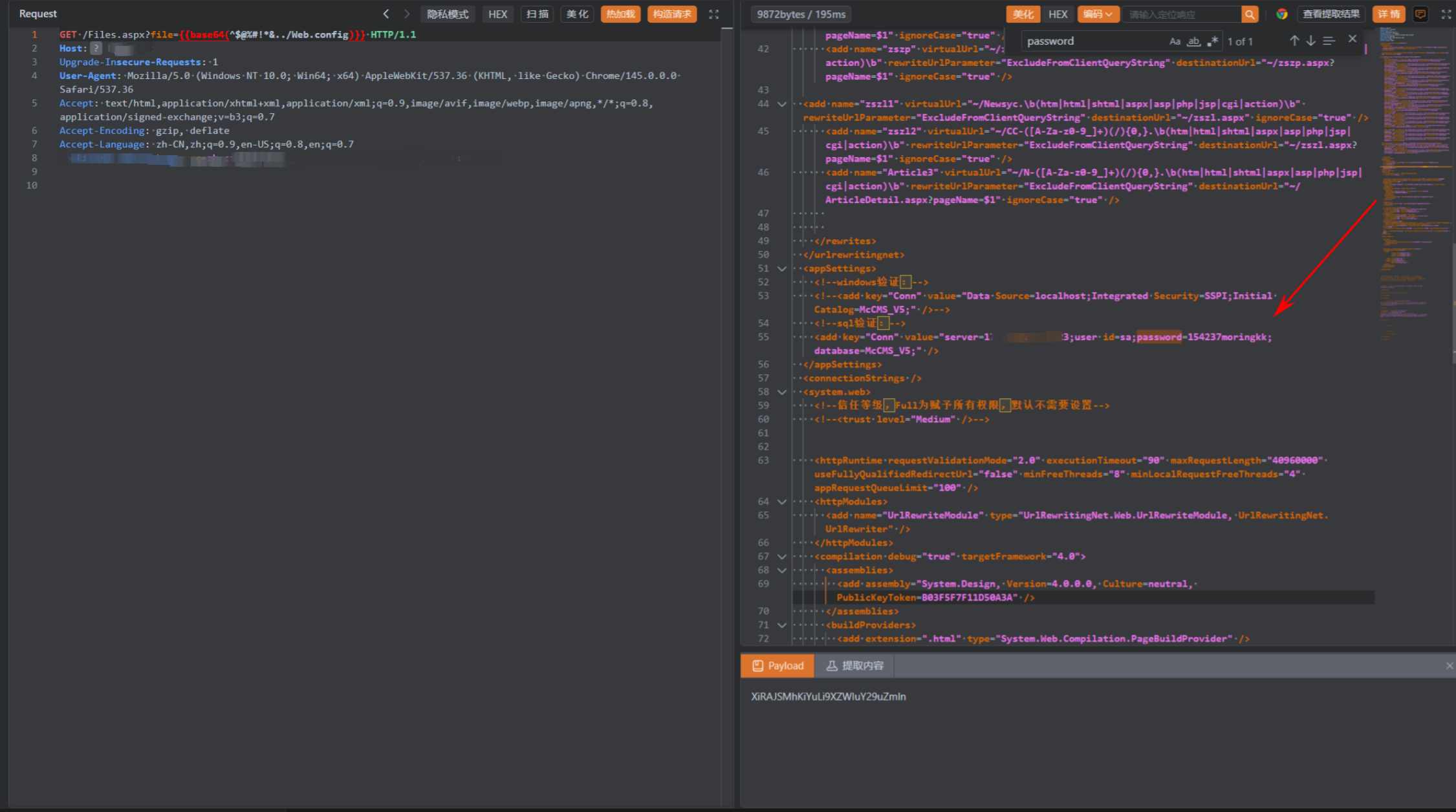Toggle whole word match (ab) option
This screenshot has height=812, width=1456.
[x=1193, y=41]
